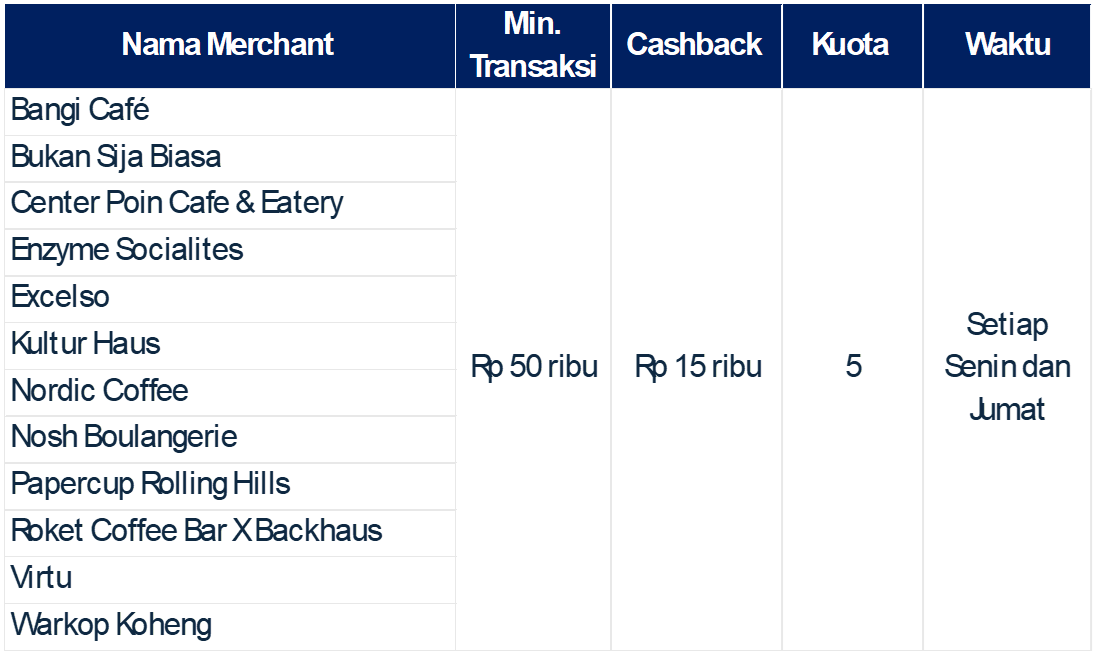Click the Rp 15 ribu cashback cell
Viewport: 1098px width, 658px height.
pyautogui.click(x=697, y=367)
